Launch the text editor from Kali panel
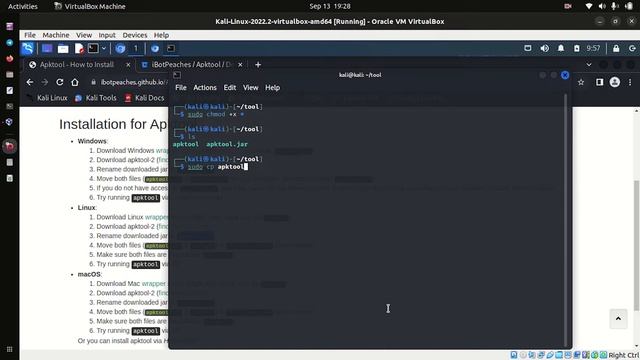The height and width of the screenshot is (360, 640). [79, 49]
